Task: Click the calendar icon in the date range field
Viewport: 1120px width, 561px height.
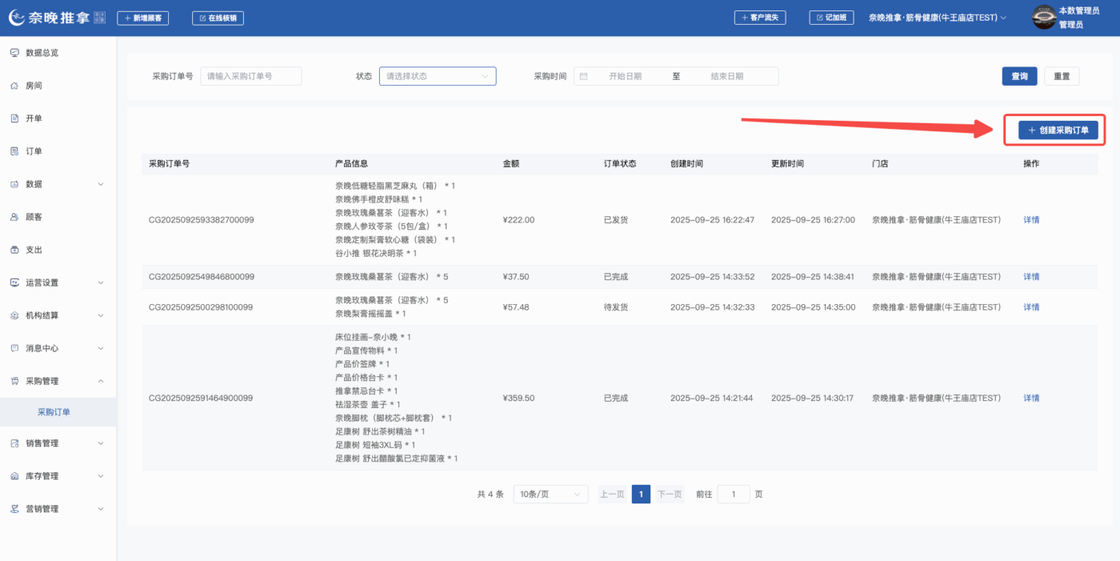Action: tap(584, 76)
